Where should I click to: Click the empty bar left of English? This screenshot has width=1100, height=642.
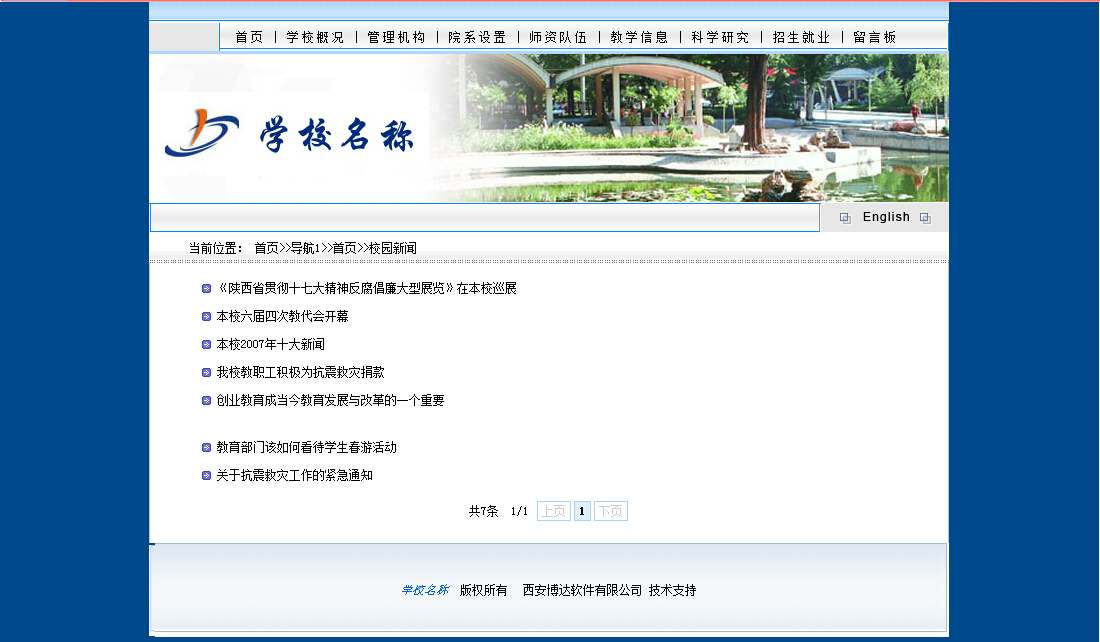pyautogui.click(x=485, y=218)
